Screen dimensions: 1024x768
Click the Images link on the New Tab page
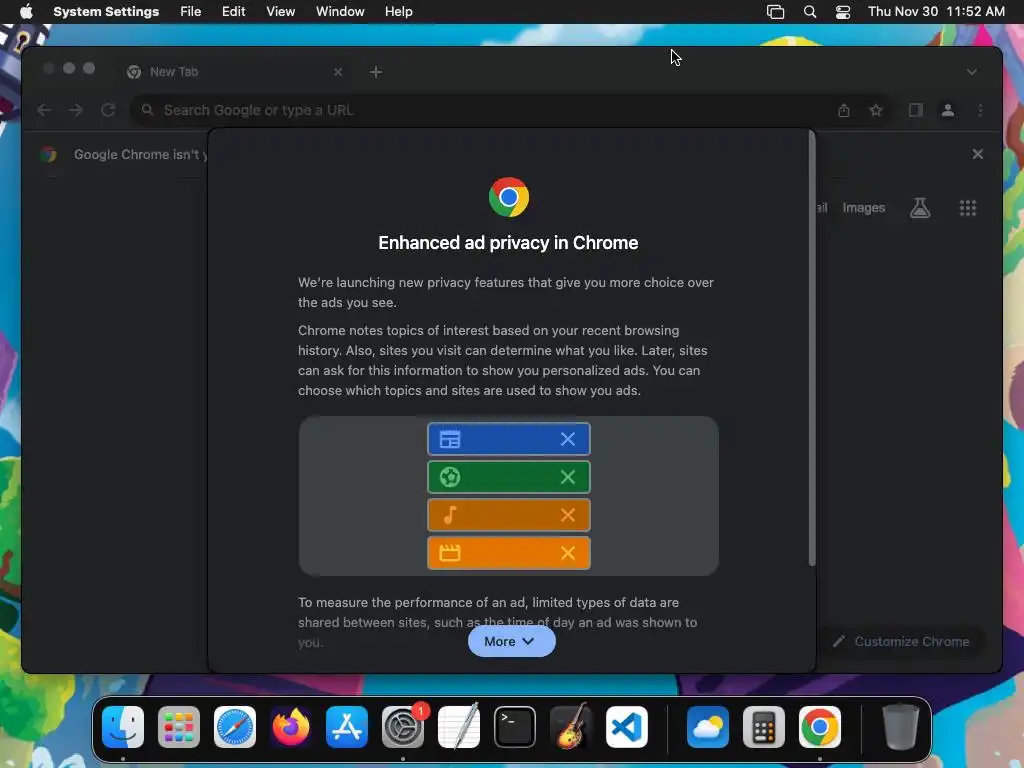[863, 208]
